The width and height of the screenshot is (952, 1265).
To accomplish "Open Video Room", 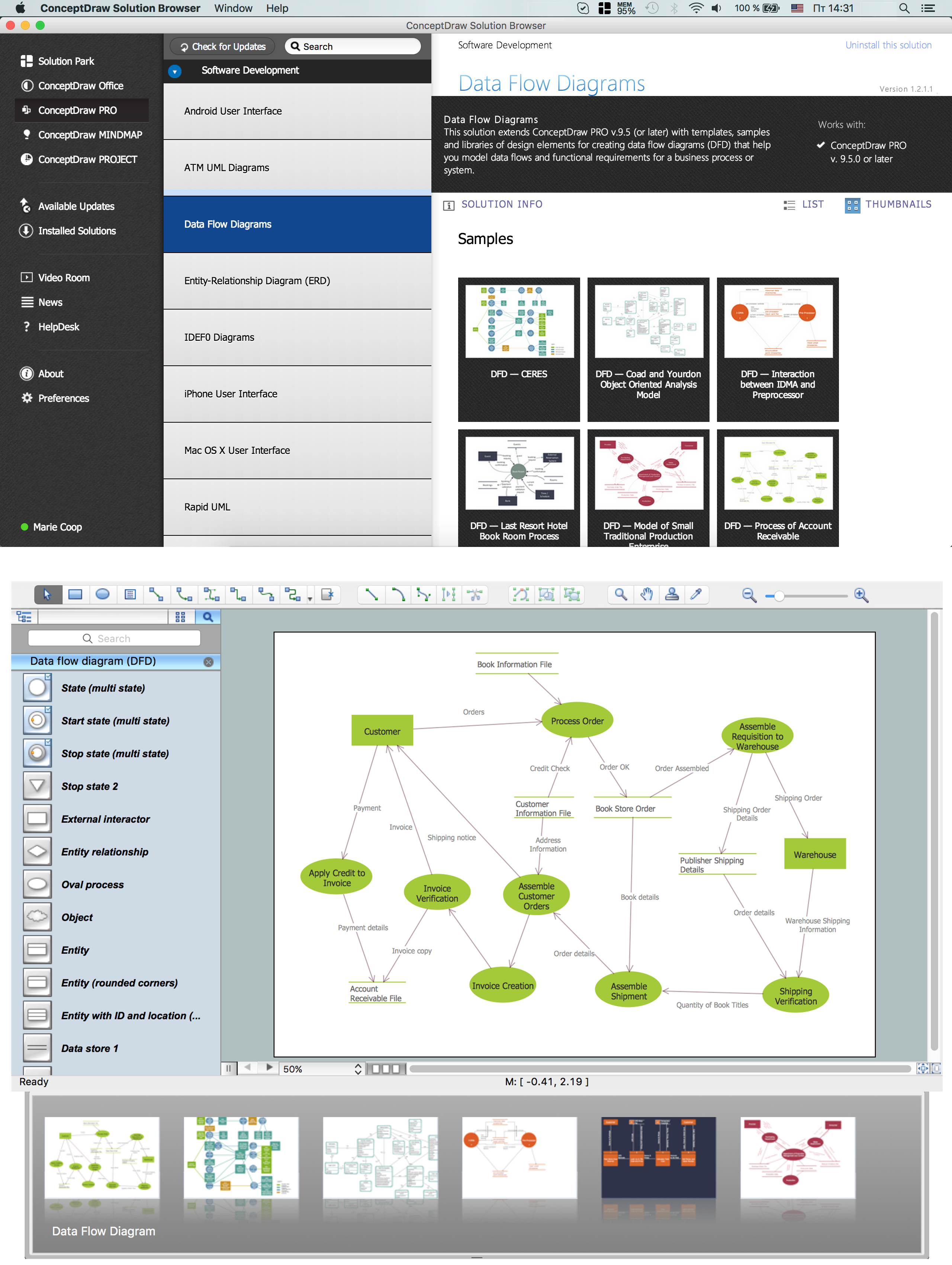I will pos(55,278).
